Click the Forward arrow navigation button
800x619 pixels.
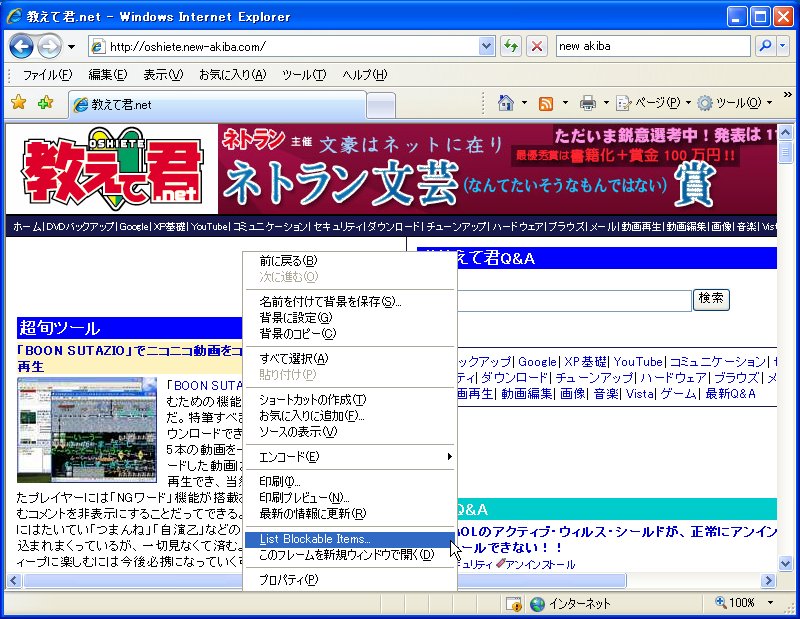(x=49, y=47)
